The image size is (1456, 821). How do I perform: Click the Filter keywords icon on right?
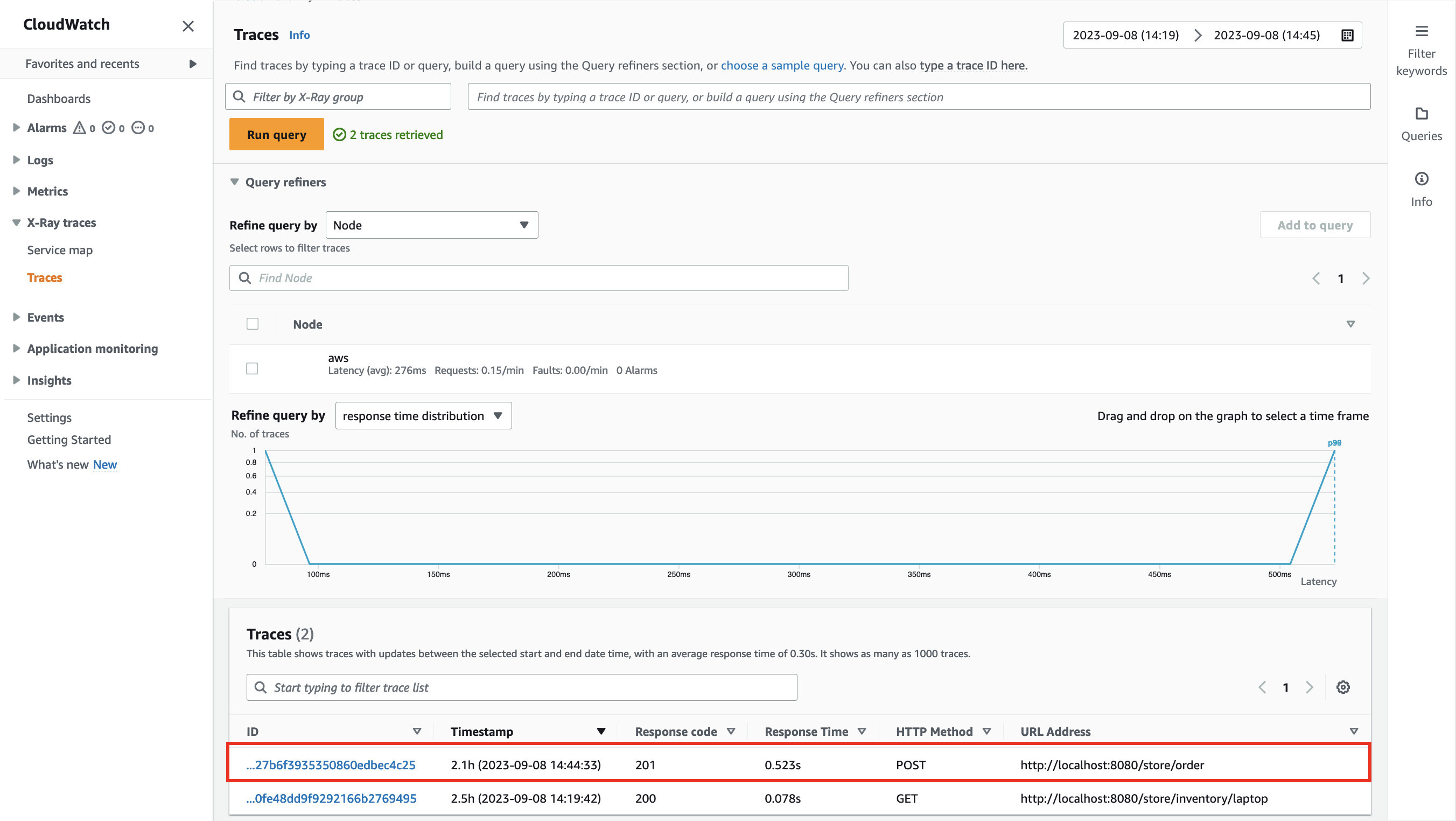point(1422,31)
